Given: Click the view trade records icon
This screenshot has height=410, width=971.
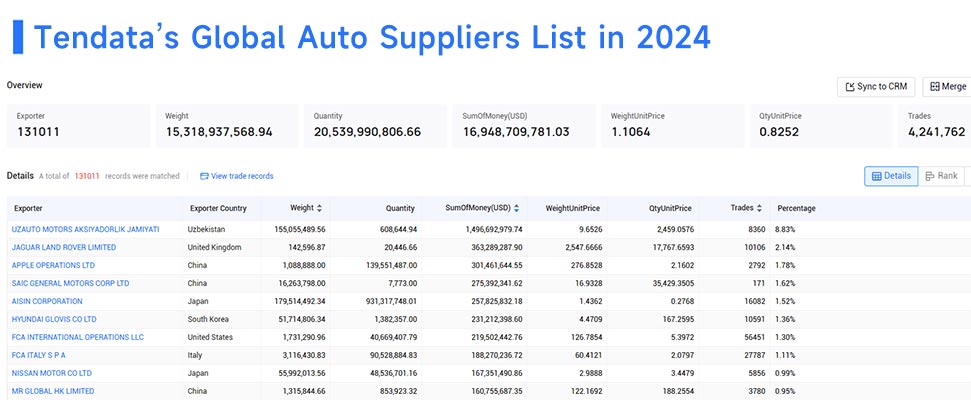Looking at the screenshot, I should pyautogui.click(x=204, y=176).
